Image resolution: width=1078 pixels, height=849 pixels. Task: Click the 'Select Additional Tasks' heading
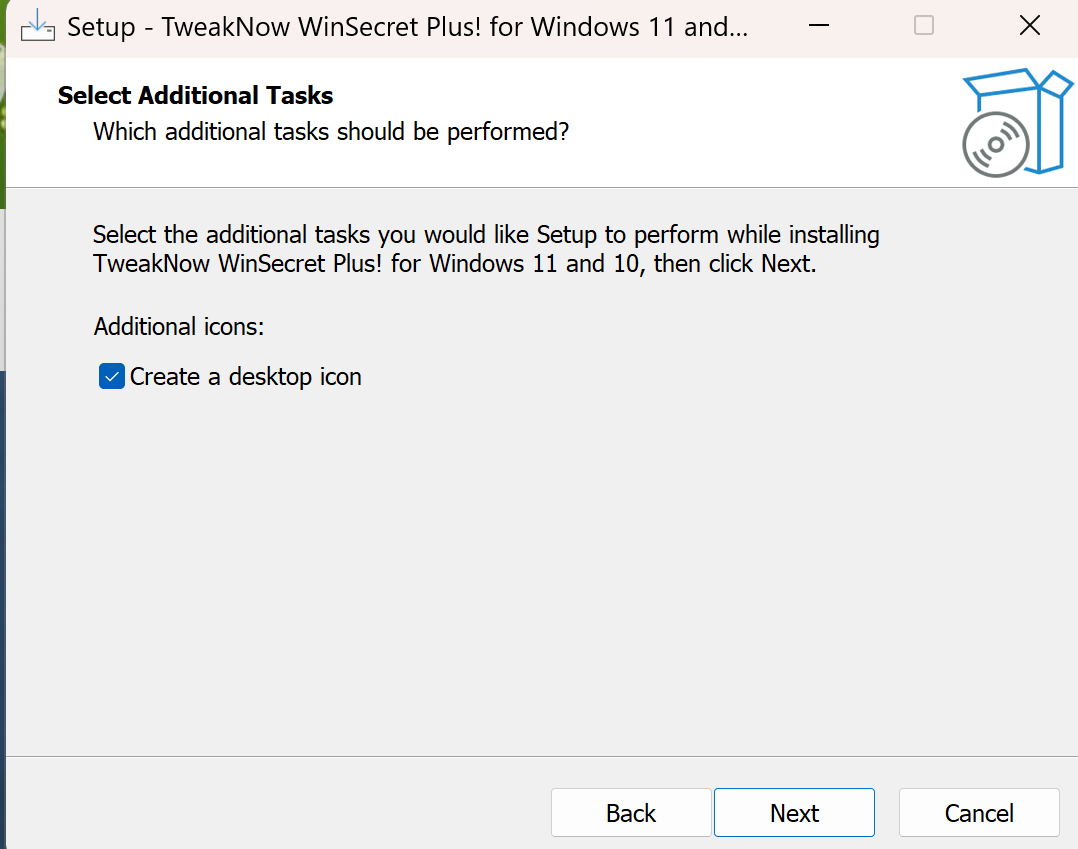point(195,96)
